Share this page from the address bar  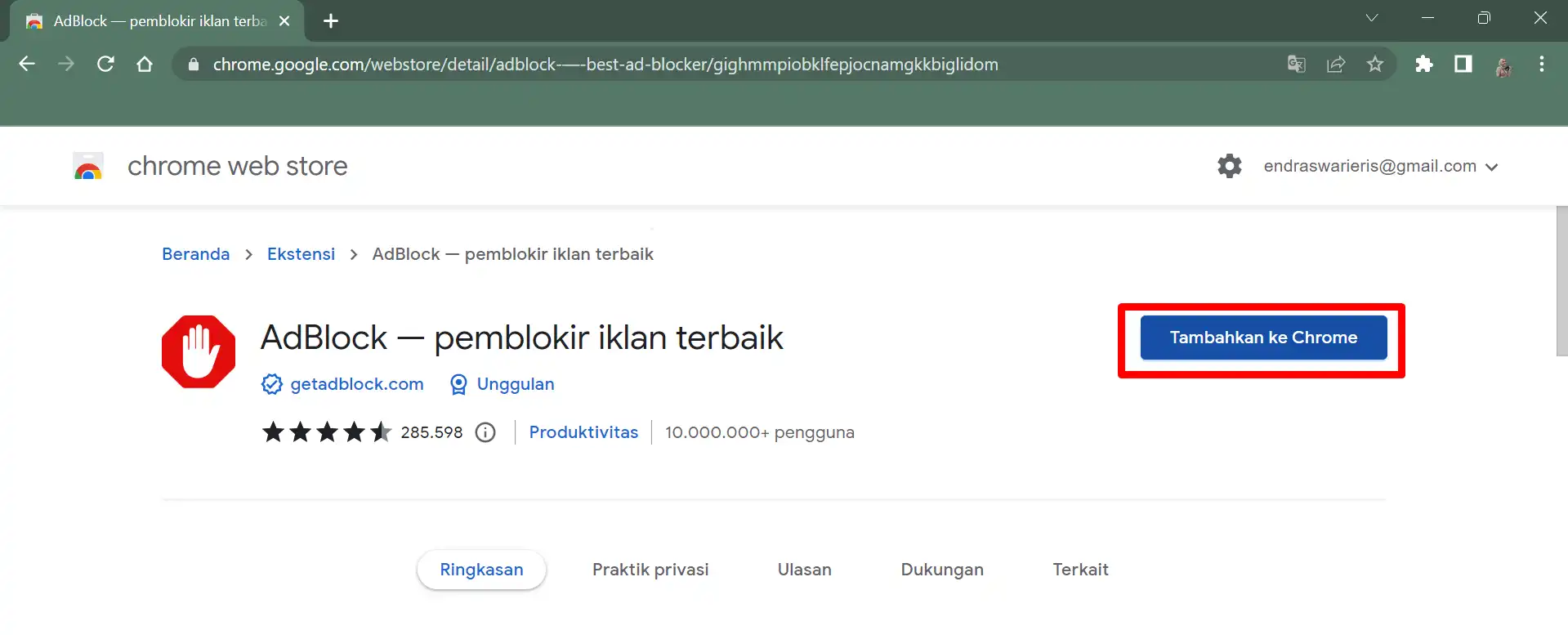[x=1336, y=64]
